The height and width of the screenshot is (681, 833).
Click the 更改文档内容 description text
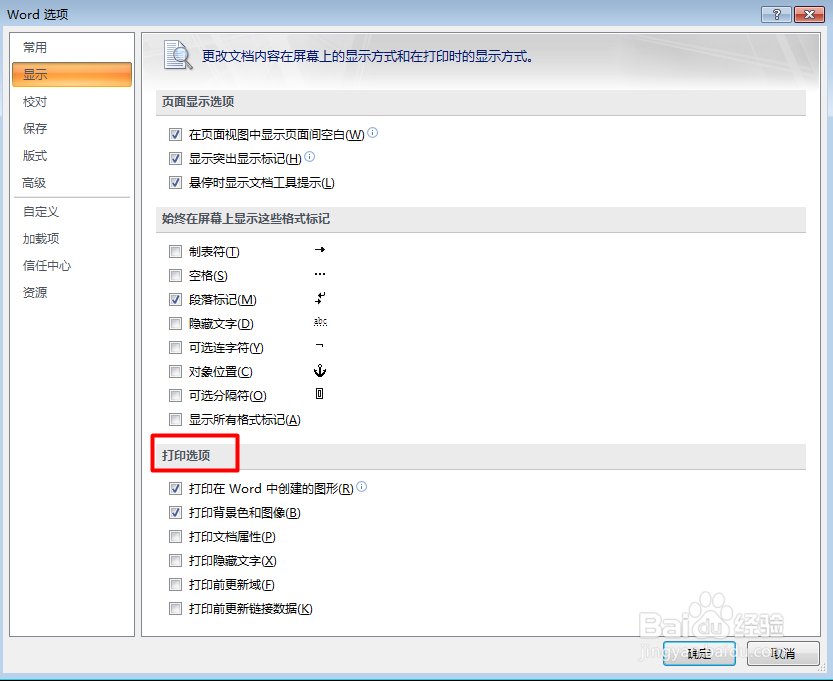(x=368, y=56)
